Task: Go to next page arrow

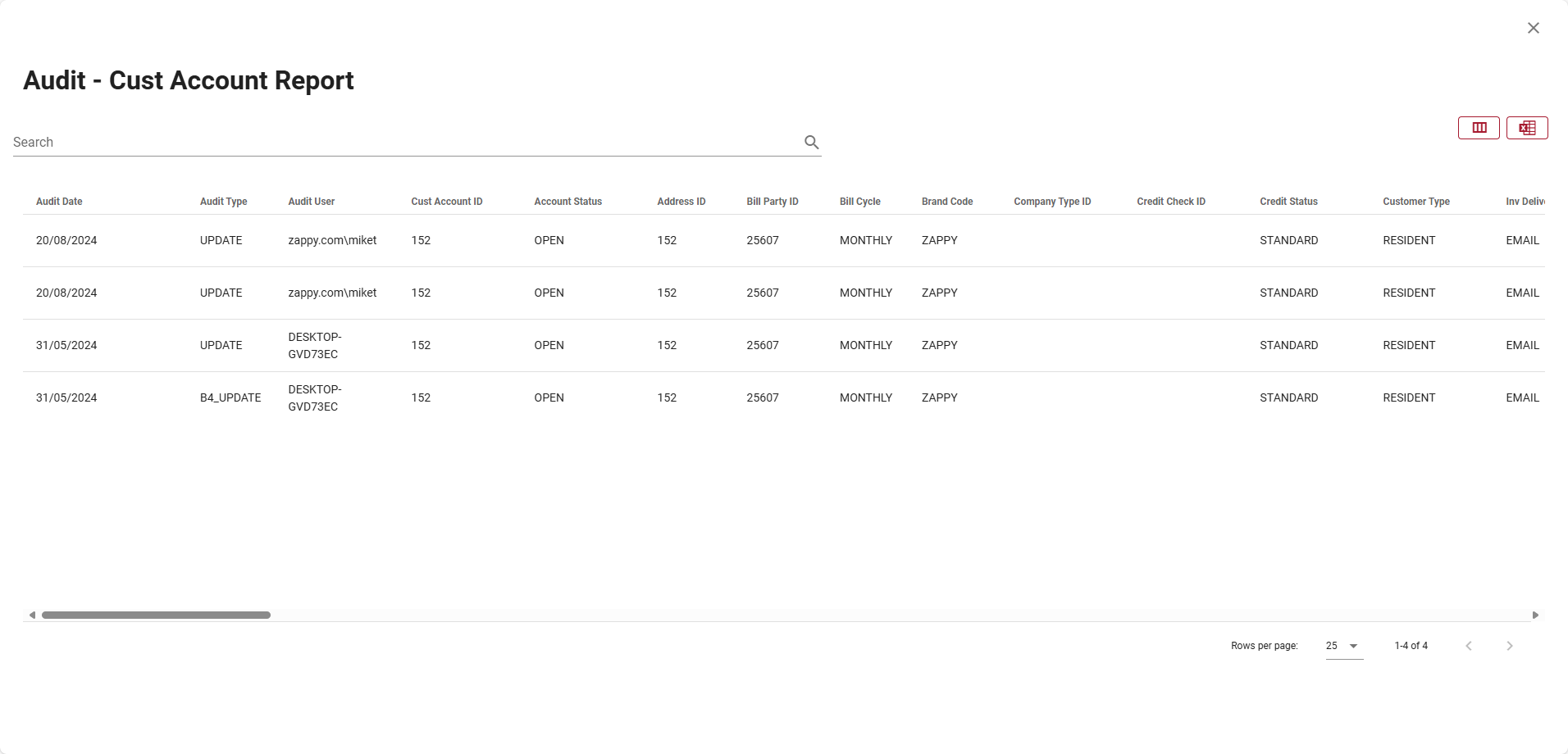Action: [1509, 646]
